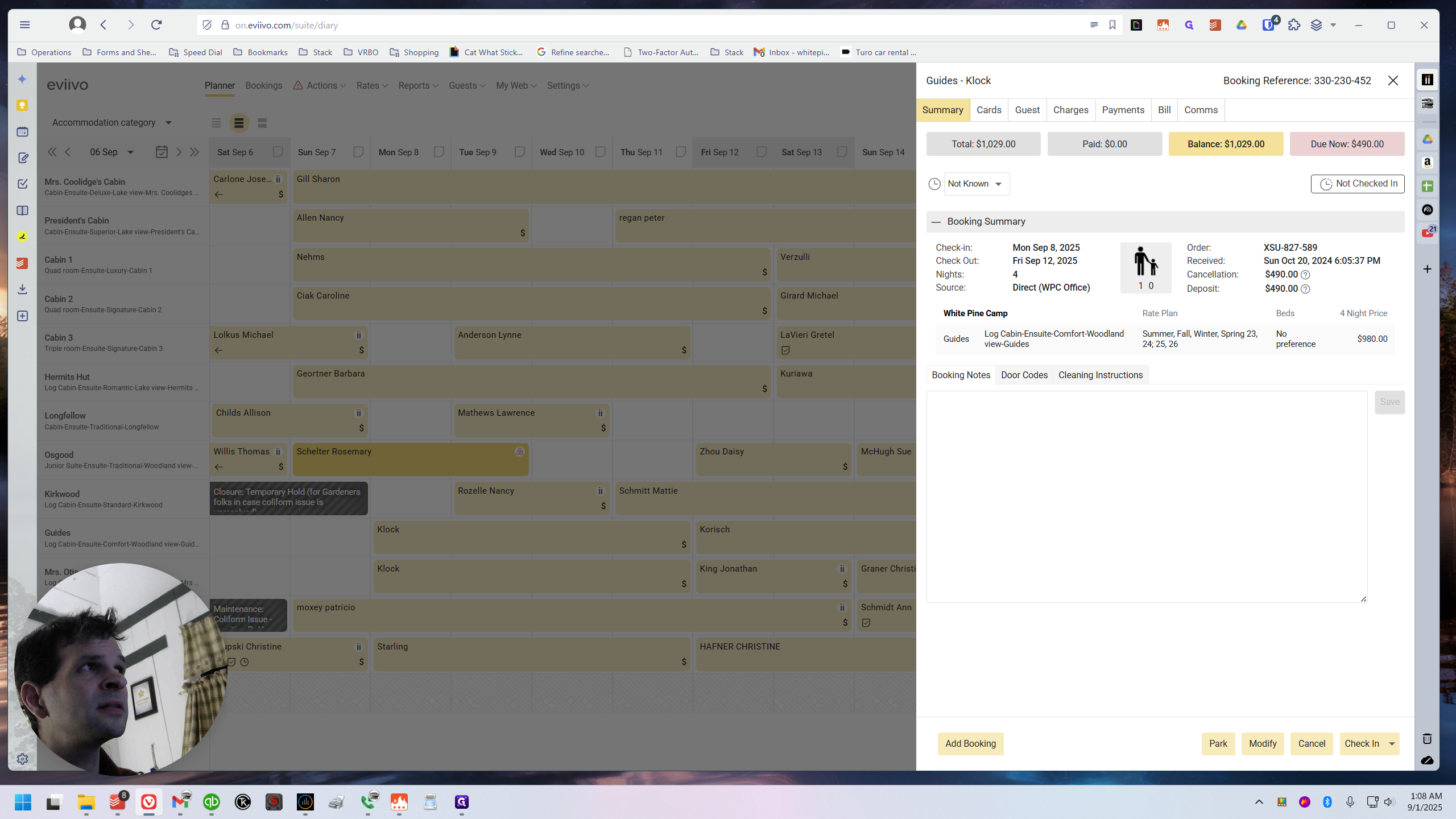Close the Guides - Klock booking panel
The width and height of the screenshot is (1456, 819).
tap(1393, 81)
